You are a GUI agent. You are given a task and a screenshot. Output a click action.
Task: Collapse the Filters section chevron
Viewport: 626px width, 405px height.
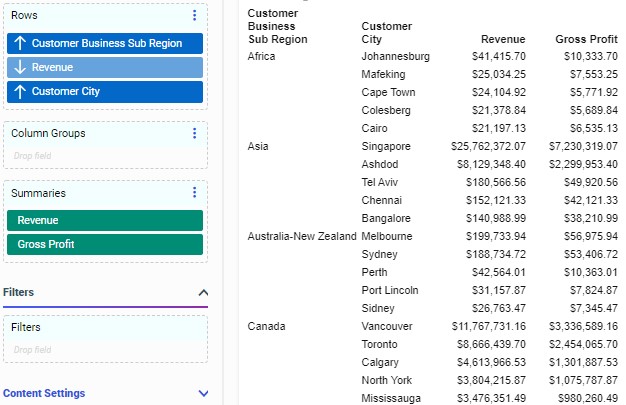pyautogui.click(x=203, y=292)
